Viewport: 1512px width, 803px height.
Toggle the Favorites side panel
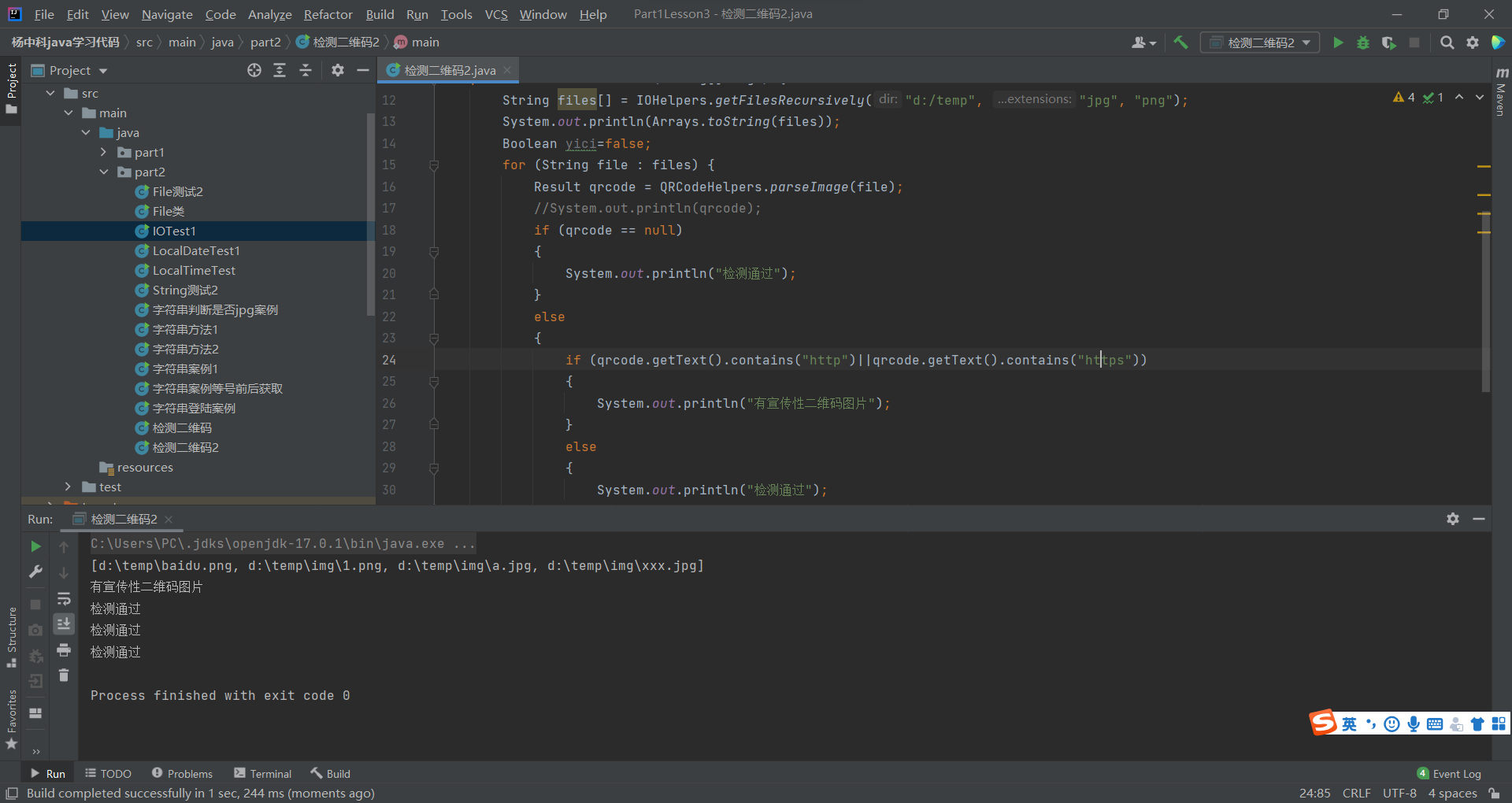pos(11,720)
